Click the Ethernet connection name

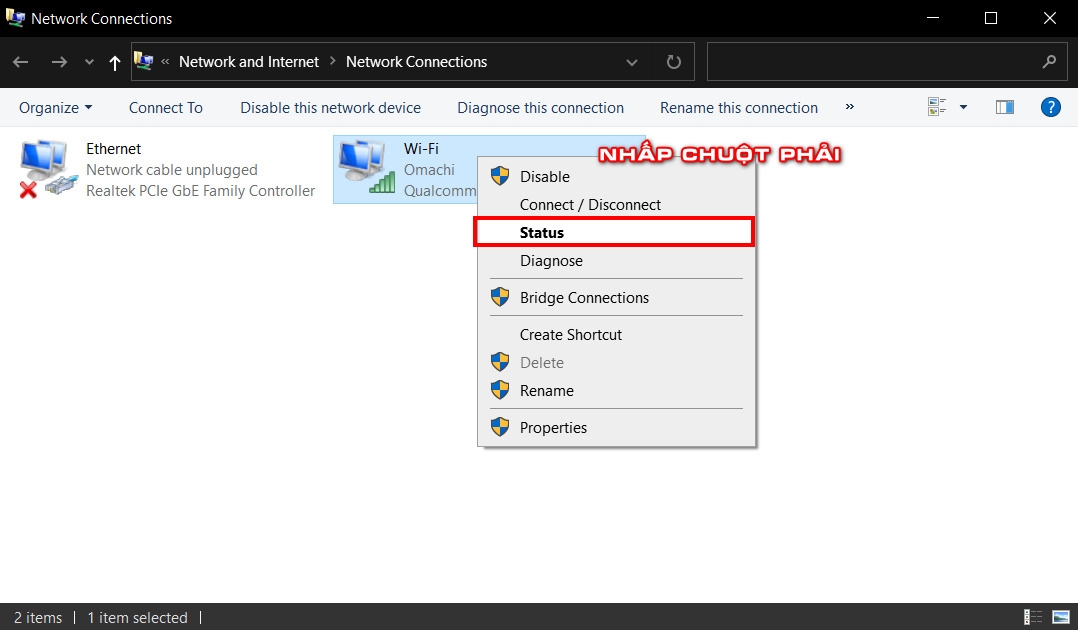tap(113, 149)
